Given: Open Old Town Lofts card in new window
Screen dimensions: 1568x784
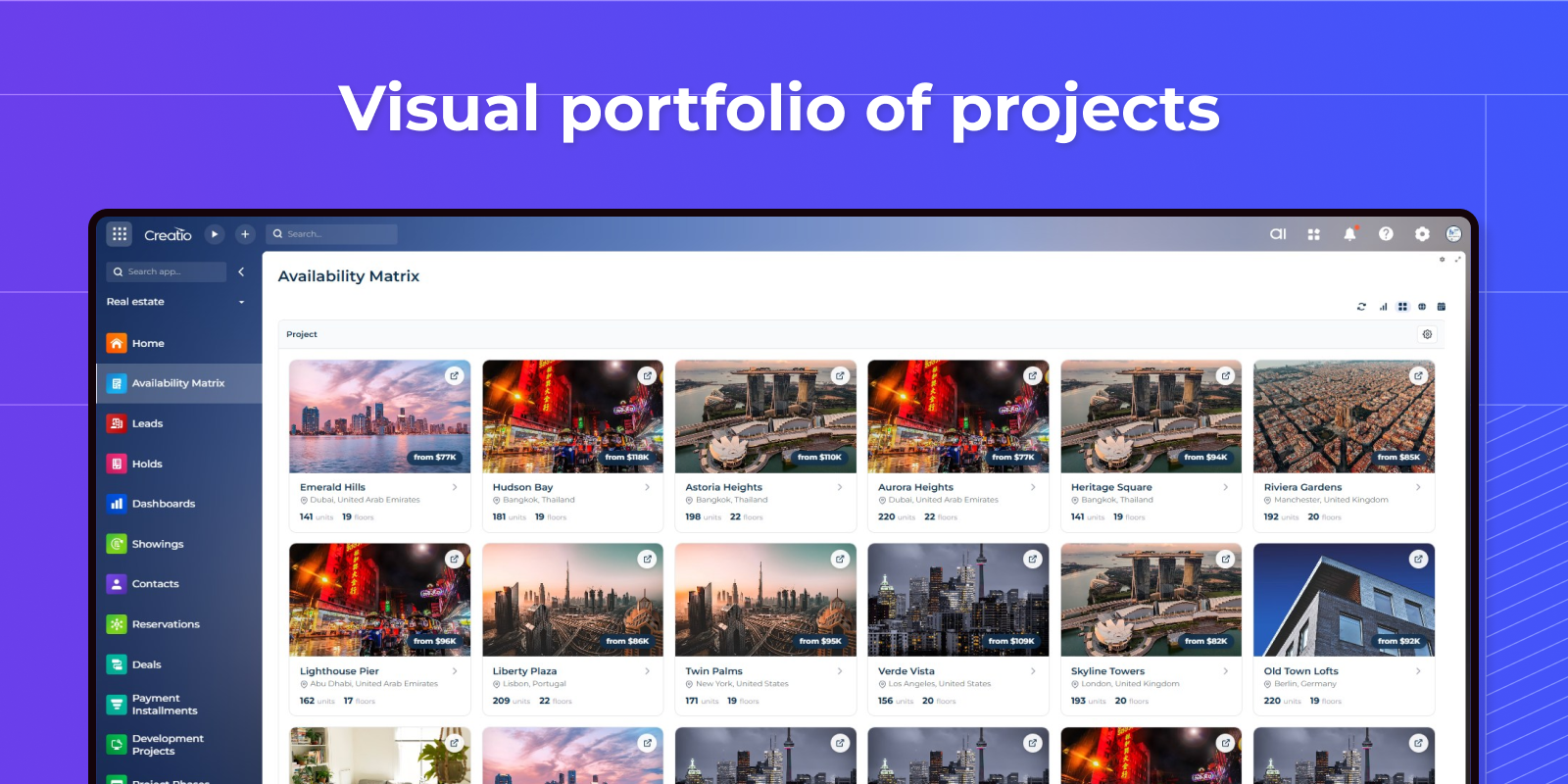Looking at the screenshot, I should (x=1418, y=559).
